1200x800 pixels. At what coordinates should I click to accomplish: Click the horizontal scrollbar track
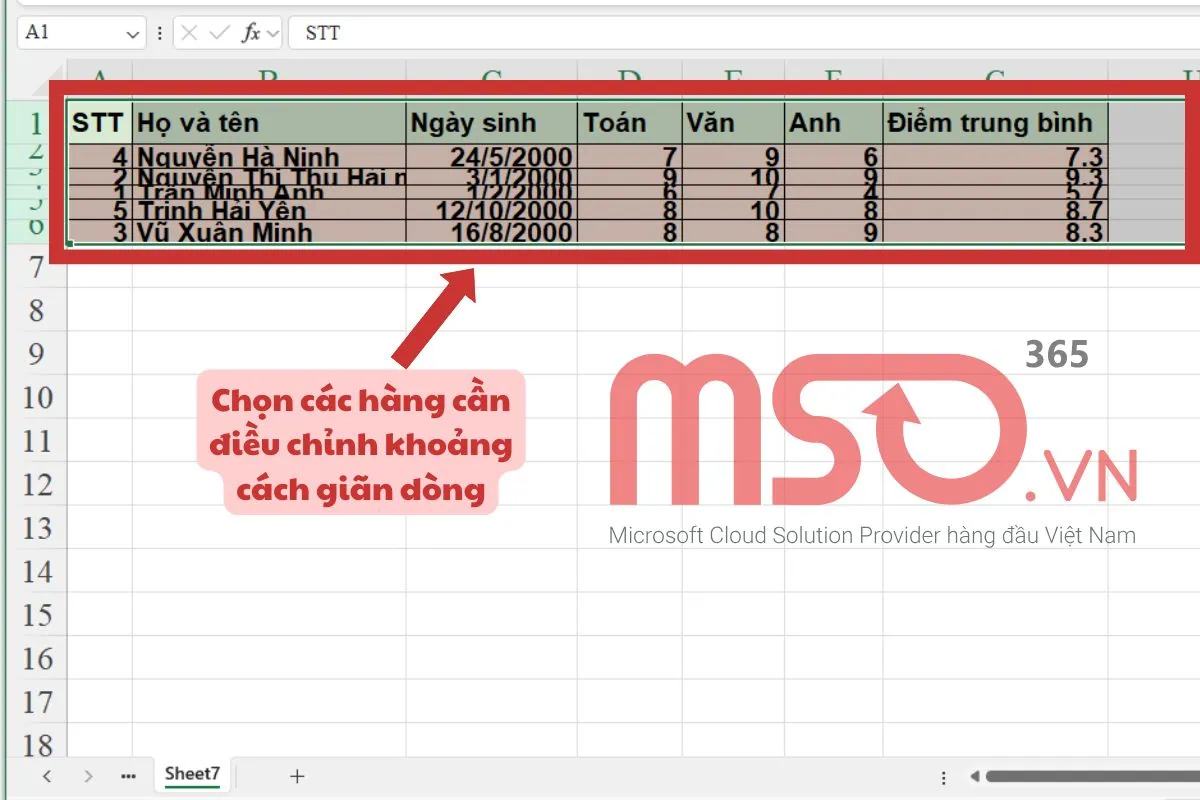coord(1090,777)
